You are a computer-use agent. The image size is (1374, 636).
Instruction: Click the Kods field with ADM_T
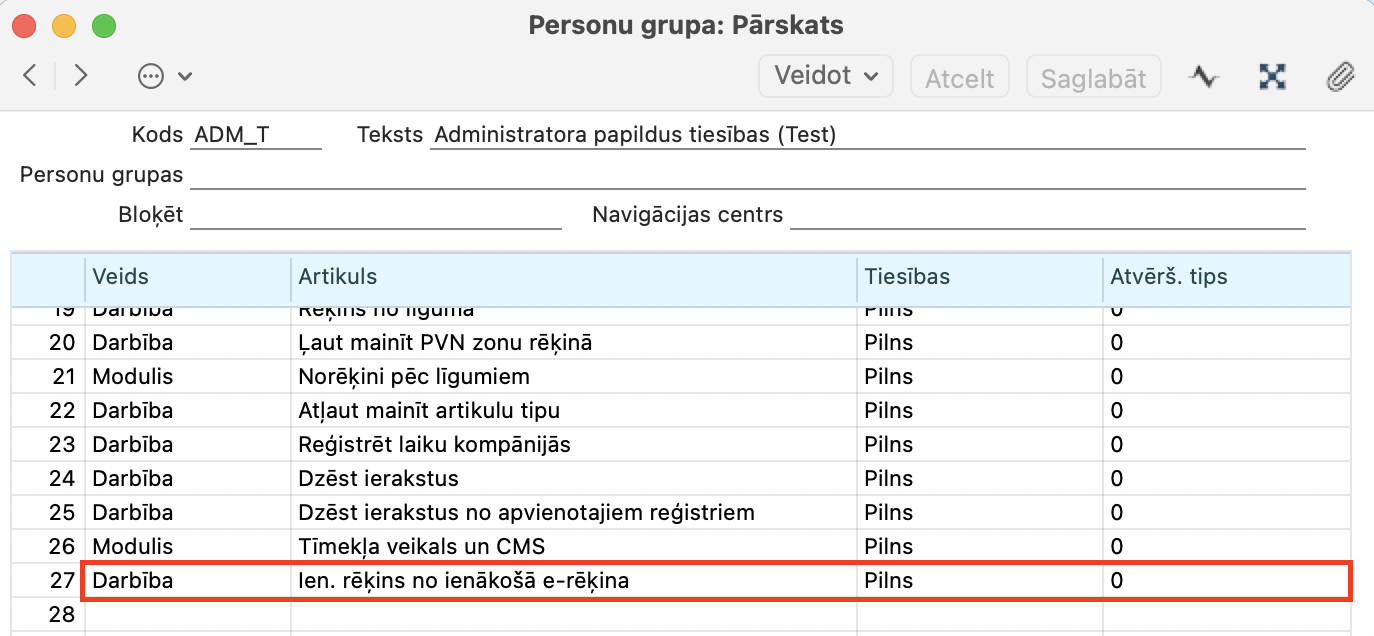256,135
